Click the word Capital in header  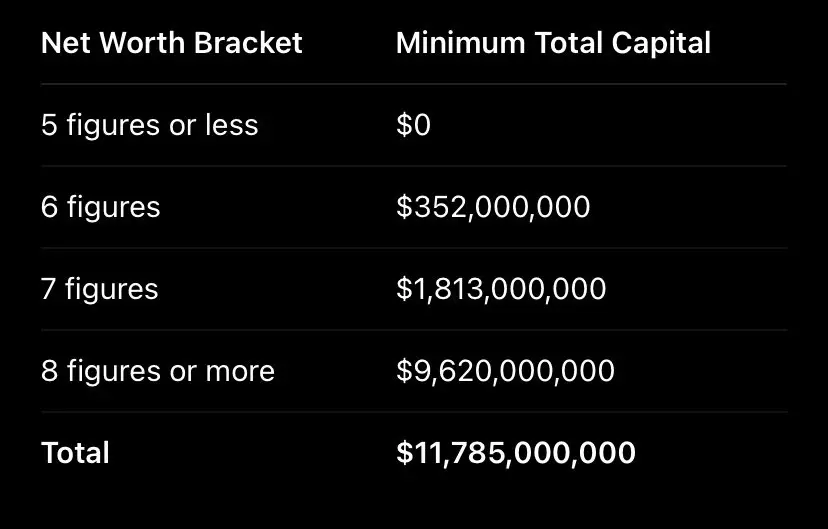click(x=661, y=44)
